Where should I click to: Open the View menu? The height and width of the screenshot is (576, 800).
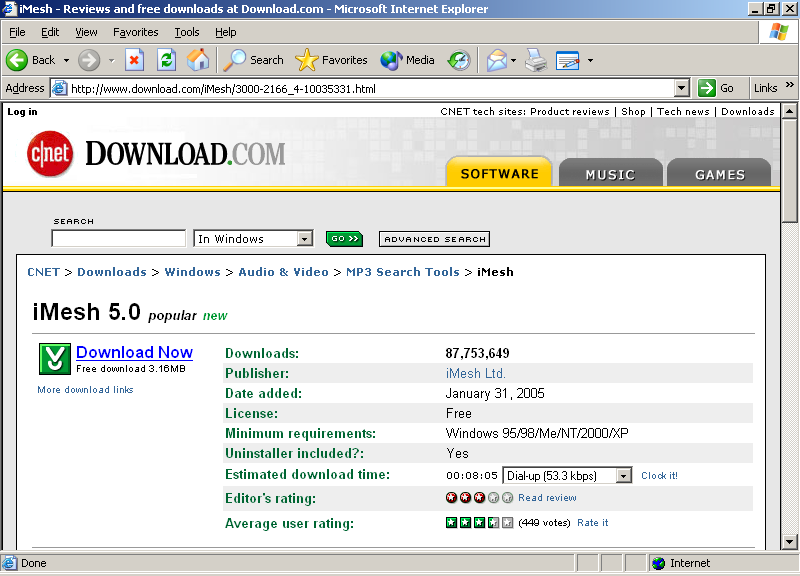click(x=86, y=32)
